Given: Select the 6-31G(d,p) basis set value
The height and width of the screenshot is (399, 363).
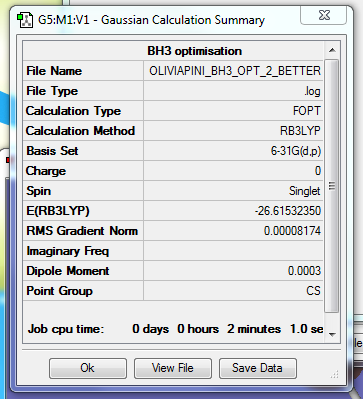Looking at the screenshot, I should 296,151.
